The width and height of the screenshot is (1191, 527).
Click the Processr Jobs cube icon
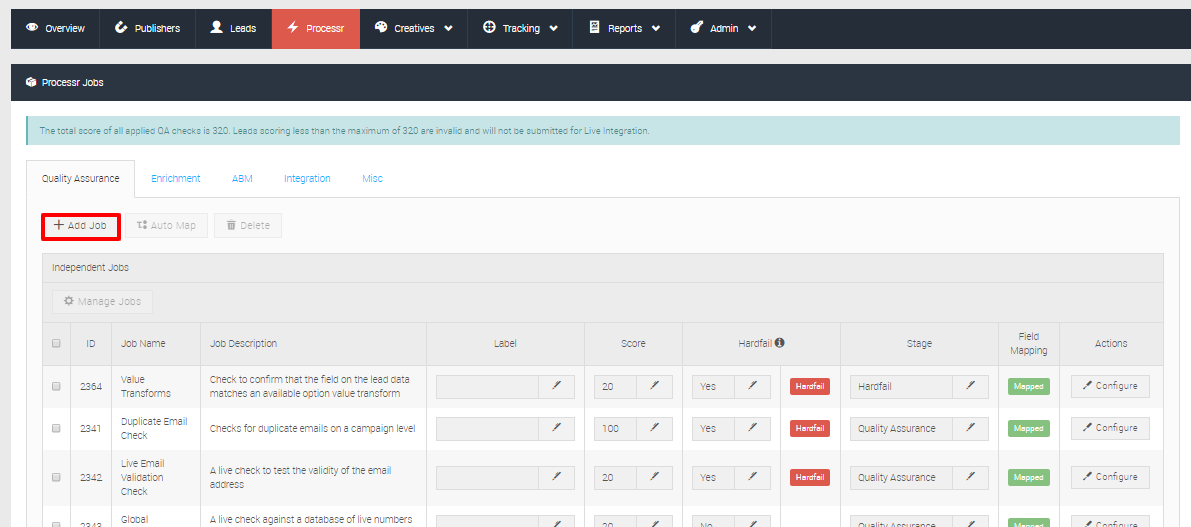[31, 83]
